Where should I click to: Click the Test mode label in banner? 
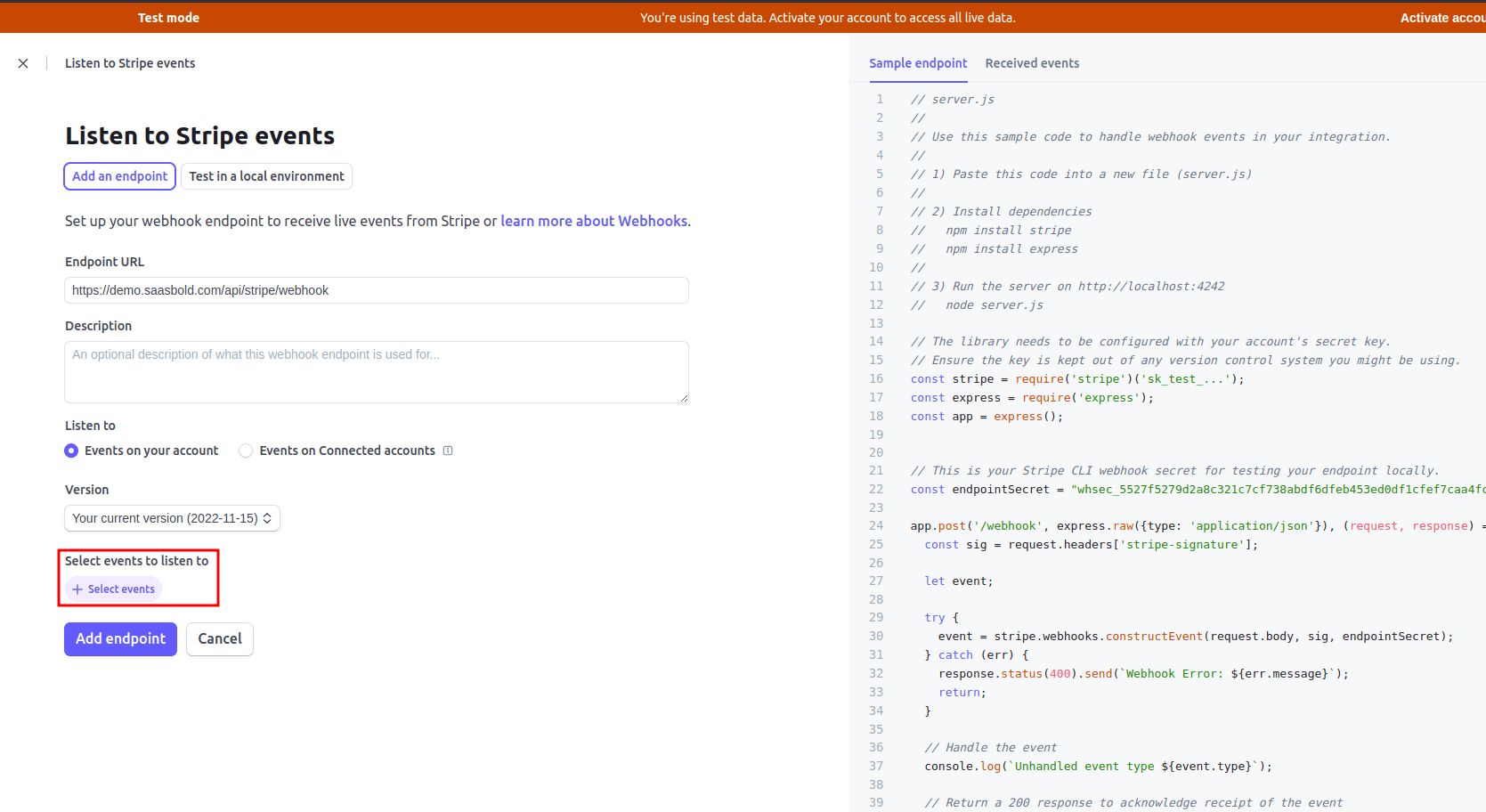(x=168, y=18)
